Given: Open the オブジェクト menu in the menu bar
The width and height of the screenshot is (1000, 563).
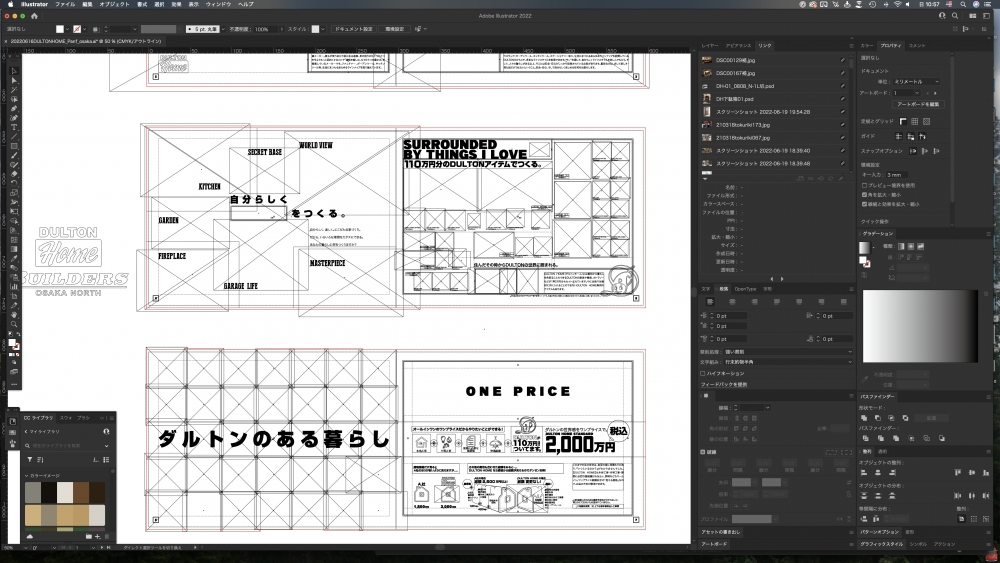Looking at the screenshot, I should click(114, 5).
